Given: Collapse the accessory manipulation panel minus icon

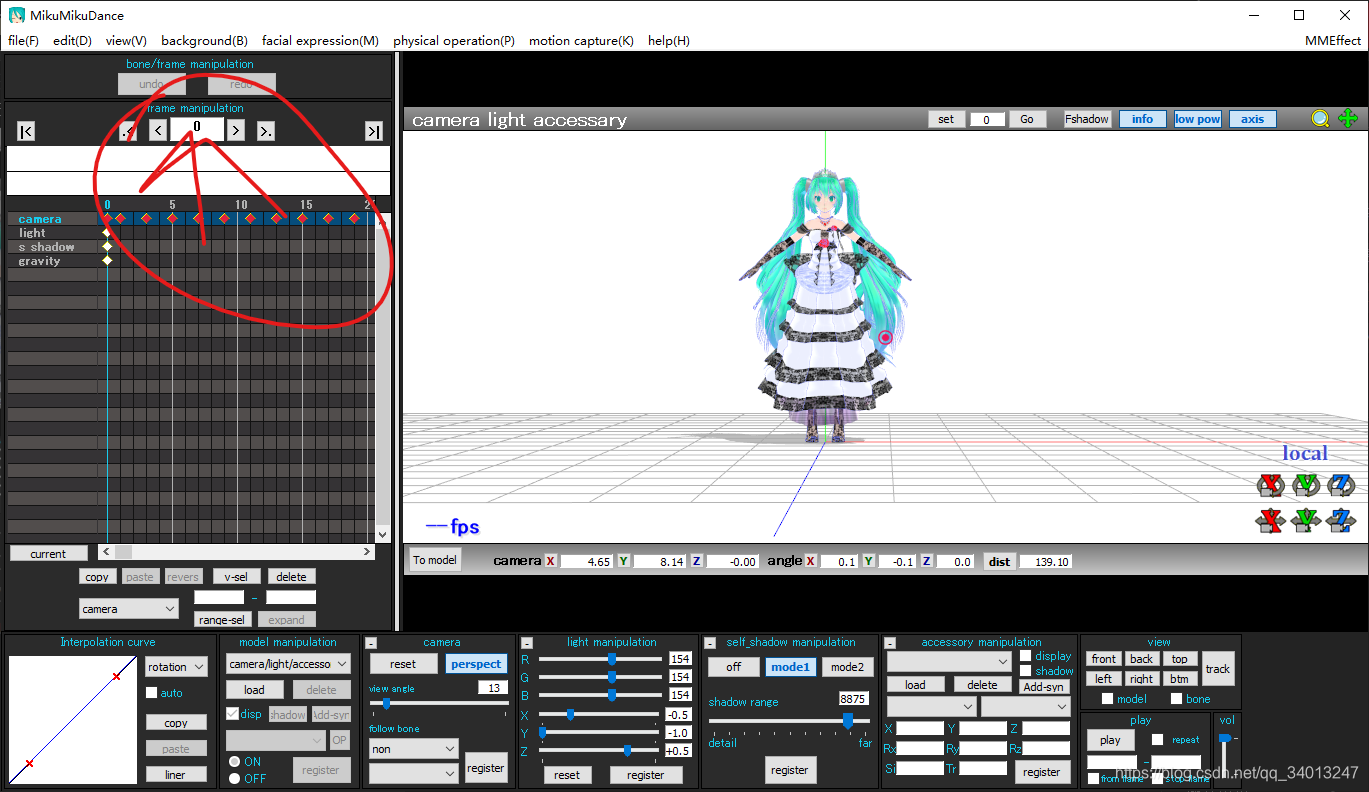Looking at the screenshot, I should click(x=890, y=643).
